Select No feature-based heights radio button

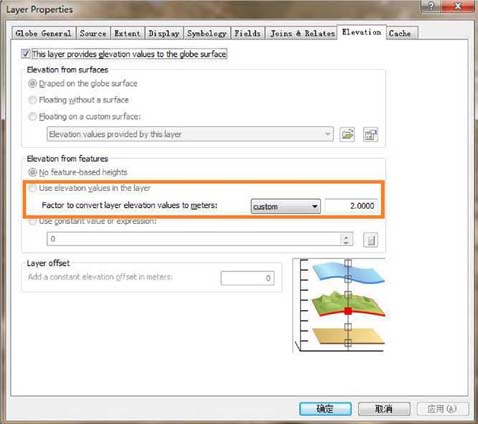click(32, 172)
